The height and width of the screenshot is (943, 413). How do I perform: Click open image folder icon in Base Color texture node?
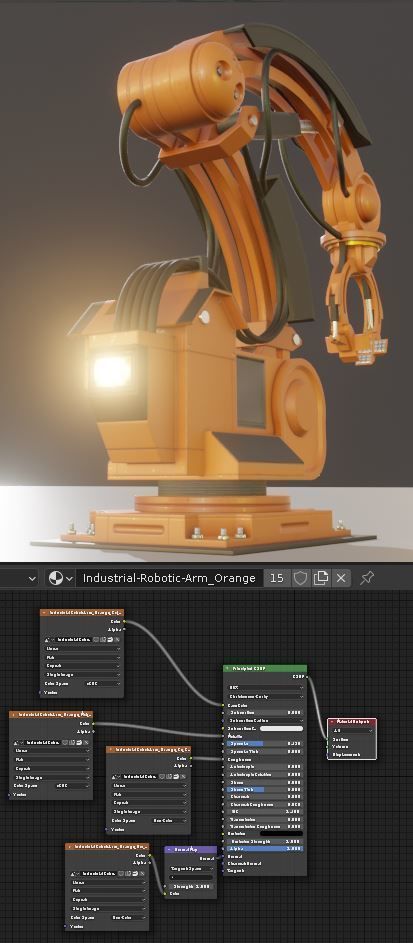(110, 640)
